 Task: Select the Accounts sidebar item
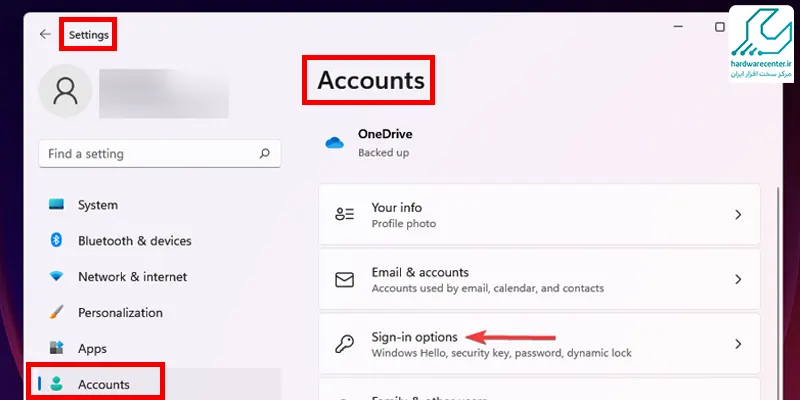[159, 384]
